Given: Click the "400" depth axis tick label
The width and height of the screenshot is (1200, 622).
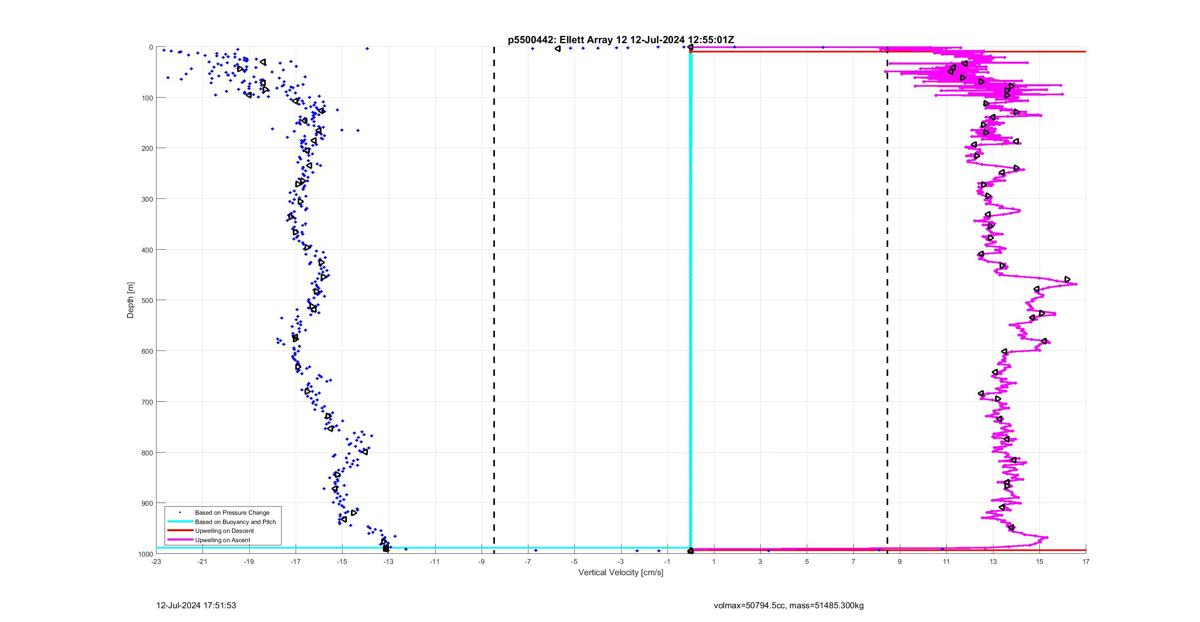Looking at the screenshot, I should coord(146,250).
